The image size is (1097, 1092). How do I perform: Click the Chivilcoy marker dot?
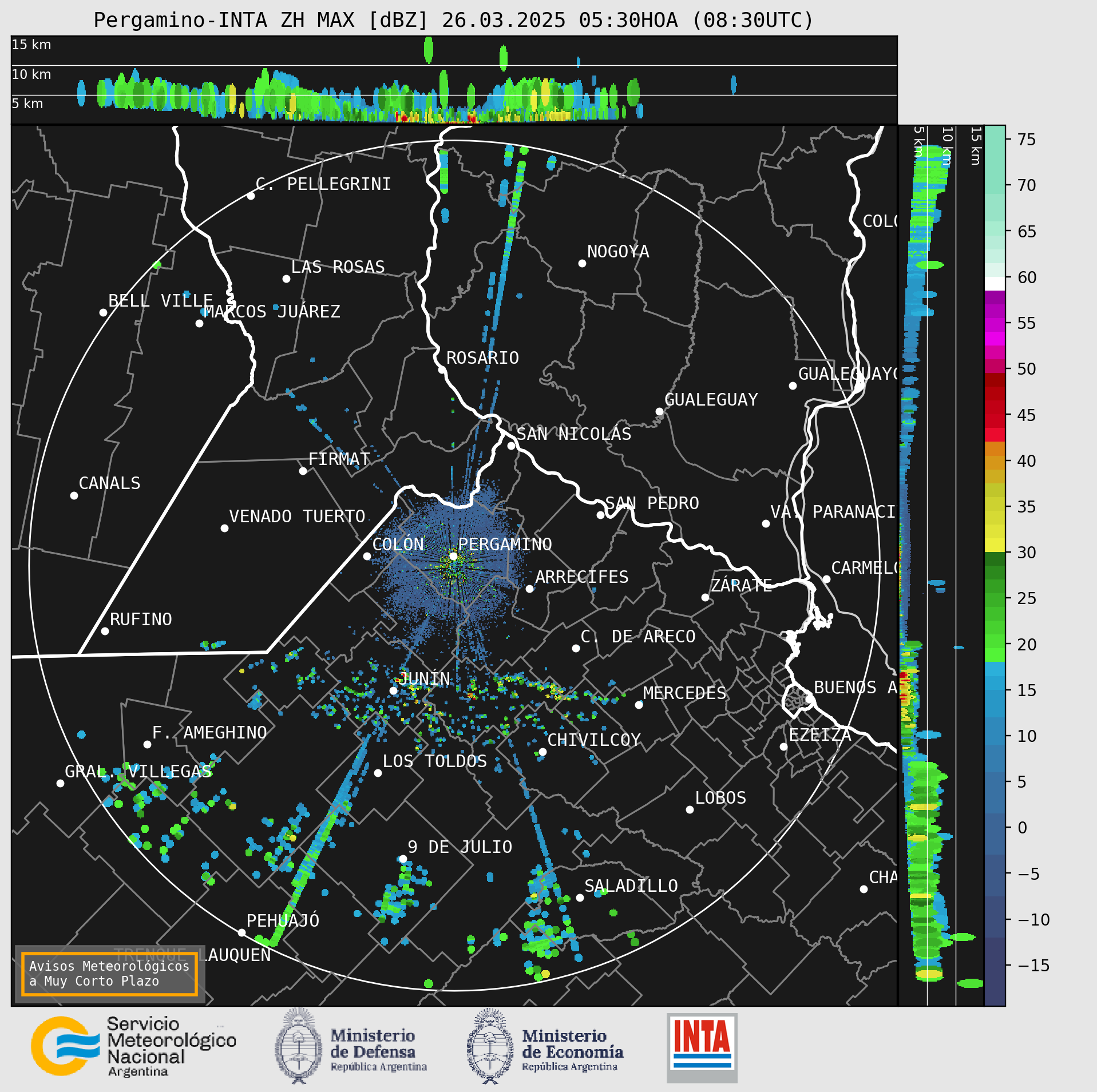click(542, 752)
